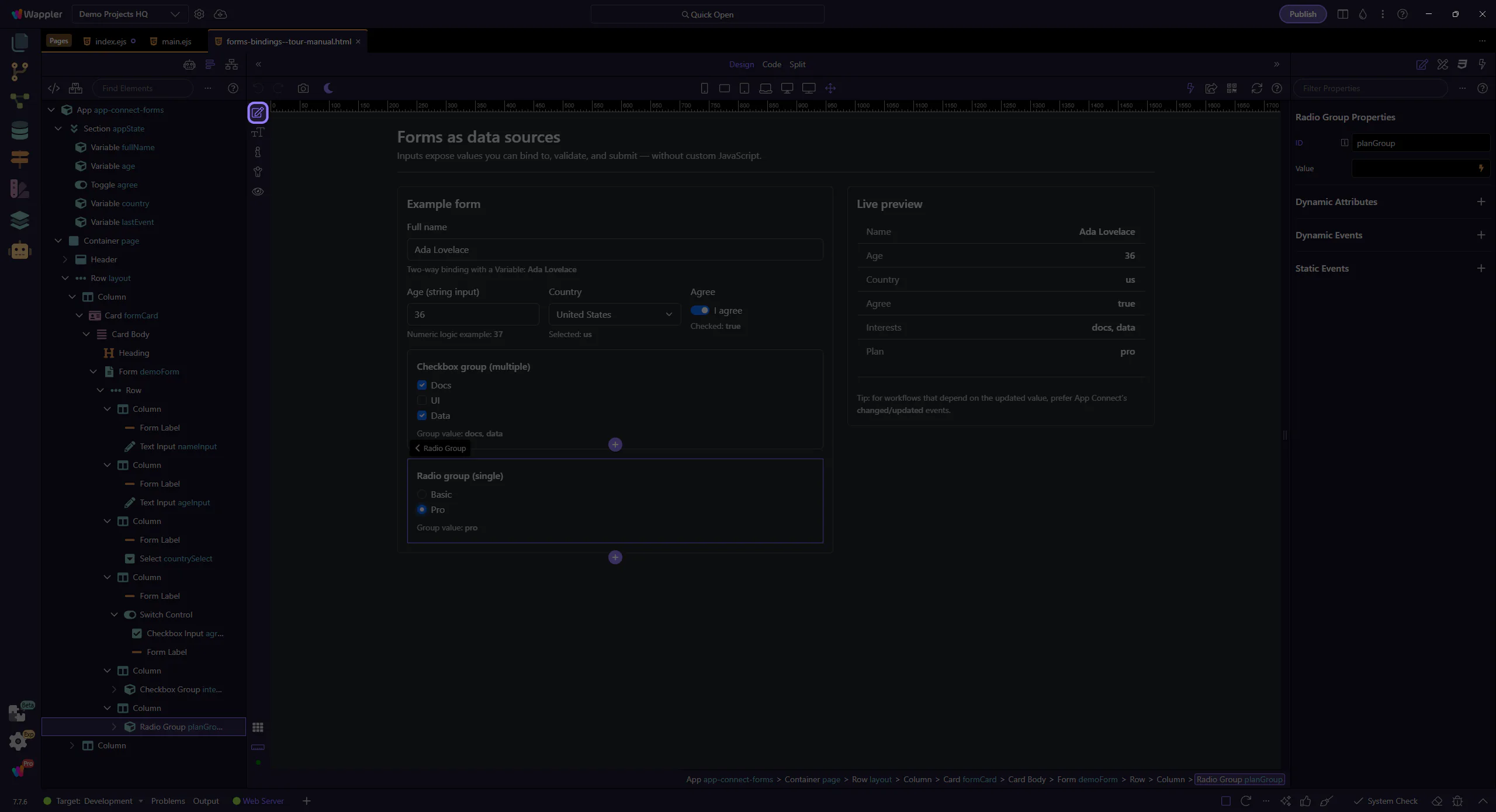Open the main.ejs file tab

click(176, 41)
